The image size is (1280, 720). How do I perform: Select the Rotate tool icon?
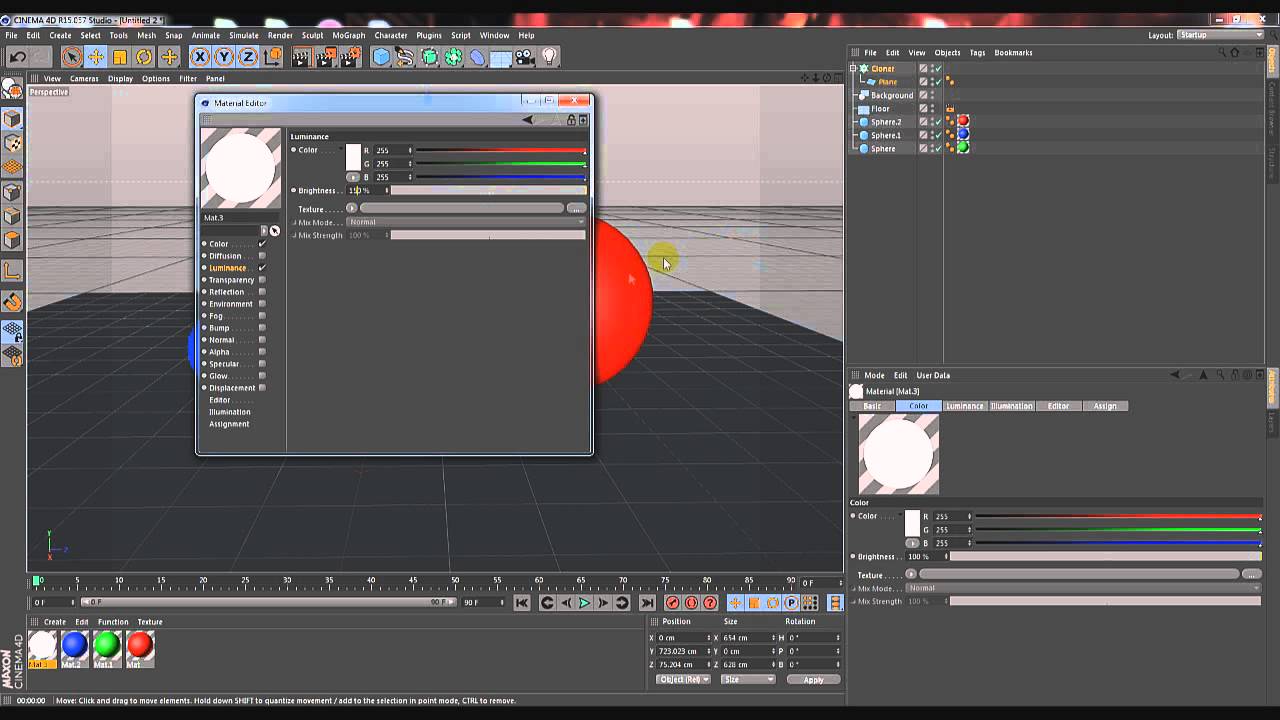pyautogui.click(x=144, y=57)
